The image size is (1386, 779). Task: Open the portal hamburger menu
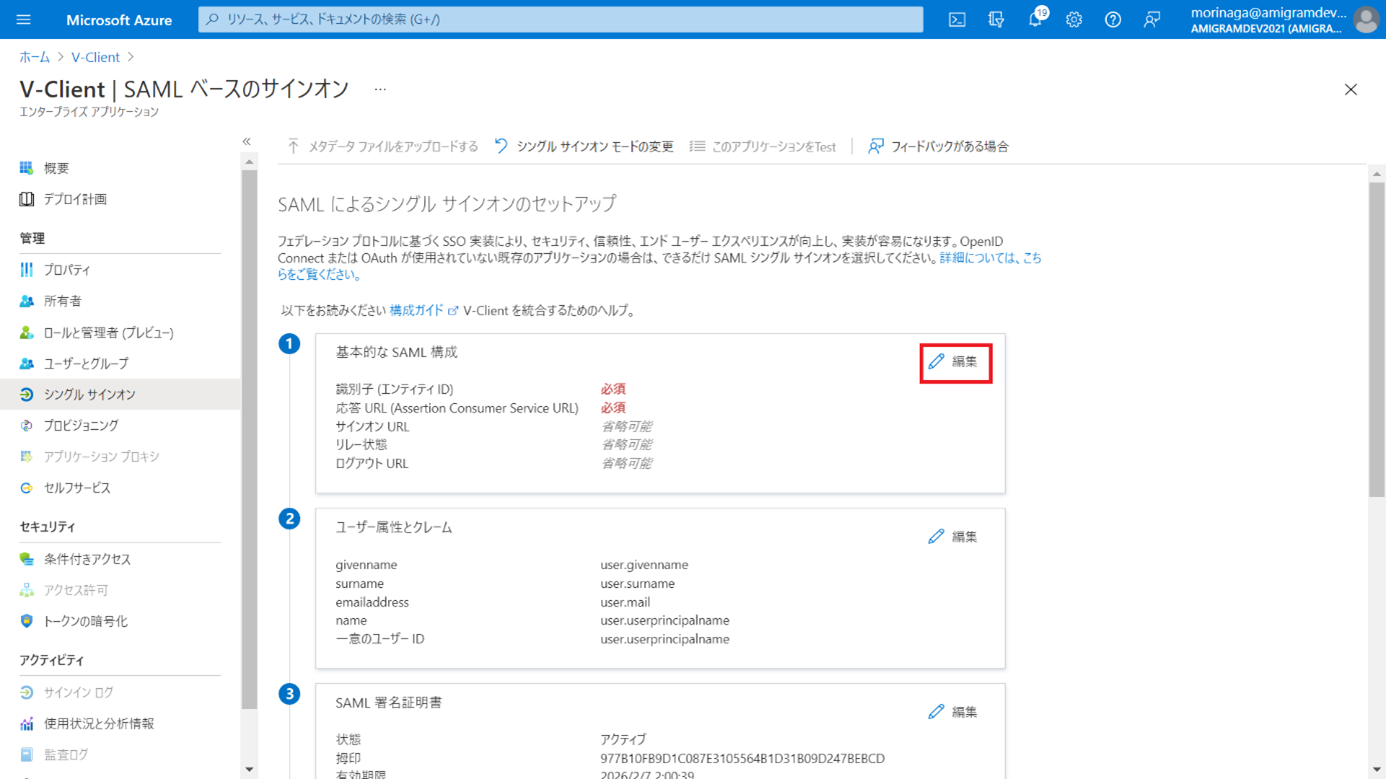(x=22, y=19)
